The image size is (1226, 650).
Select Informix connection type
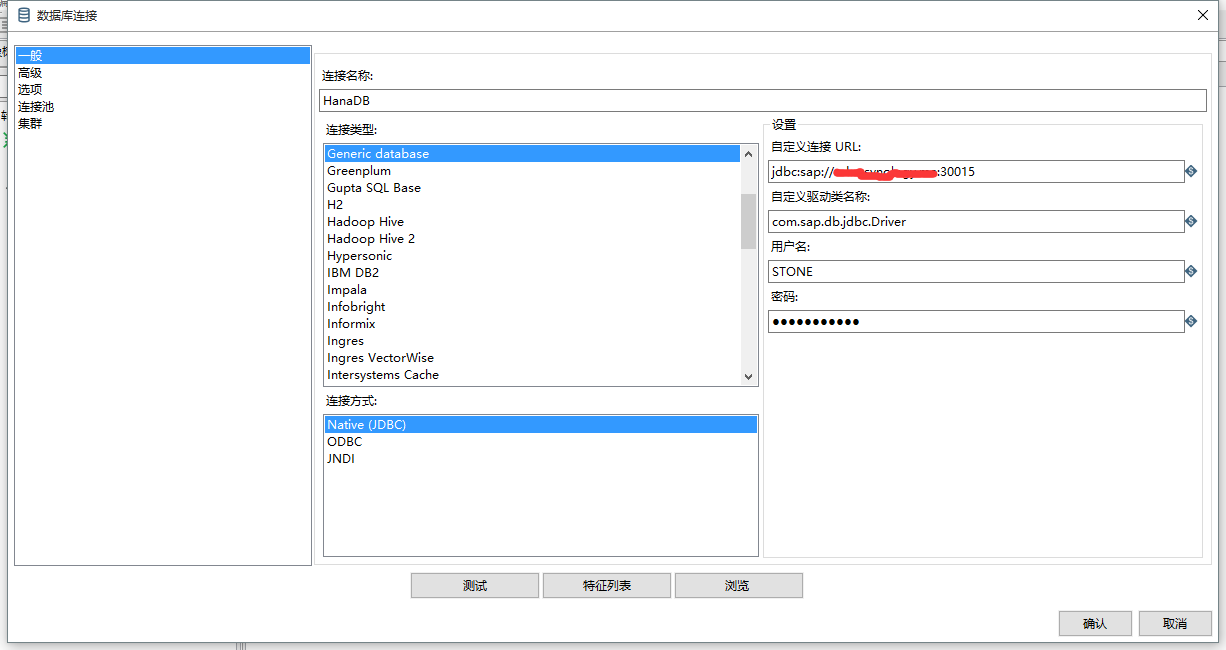(x=532, y=324)
